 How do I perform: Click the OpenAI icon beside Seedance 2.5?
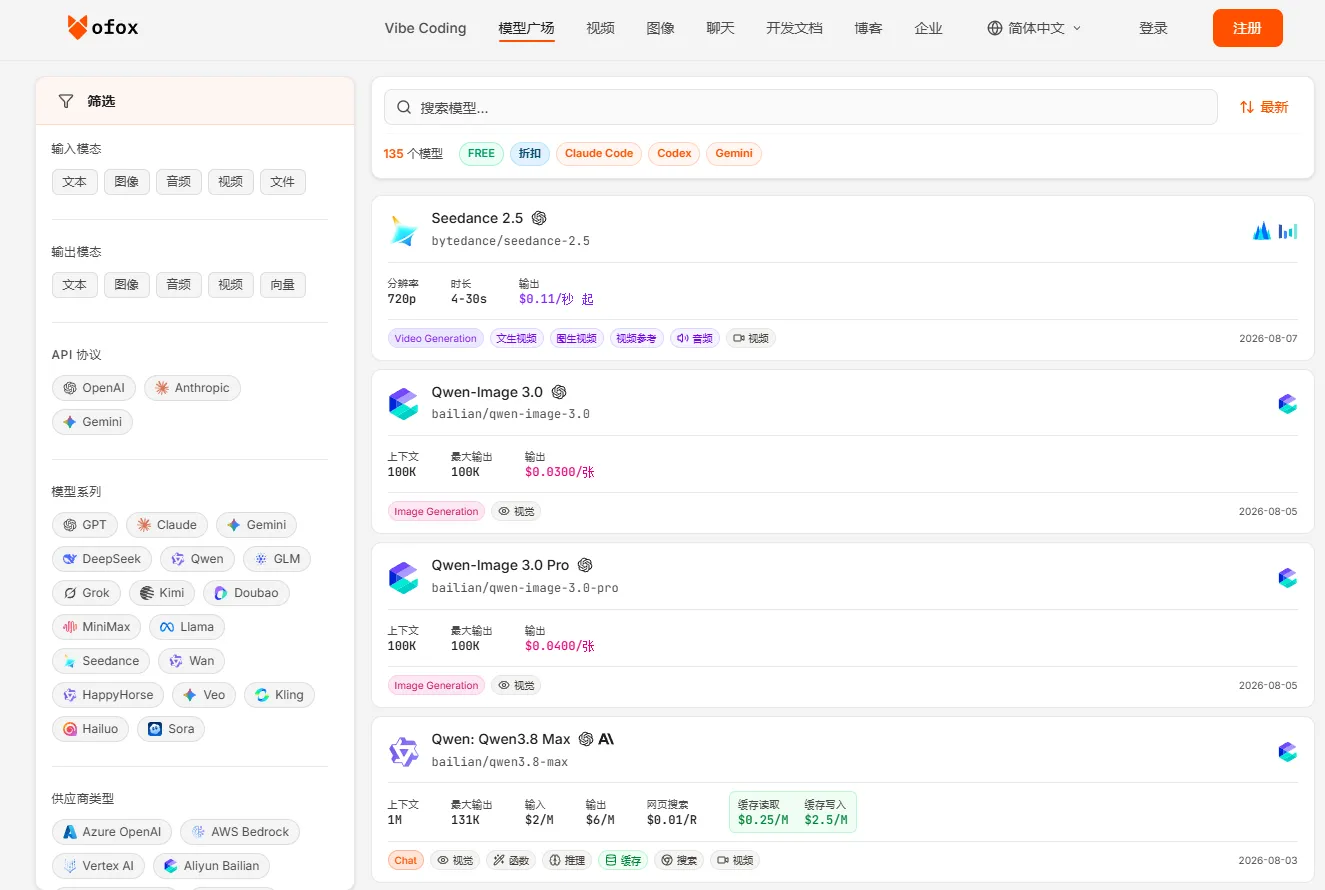(x=539, y=218)
